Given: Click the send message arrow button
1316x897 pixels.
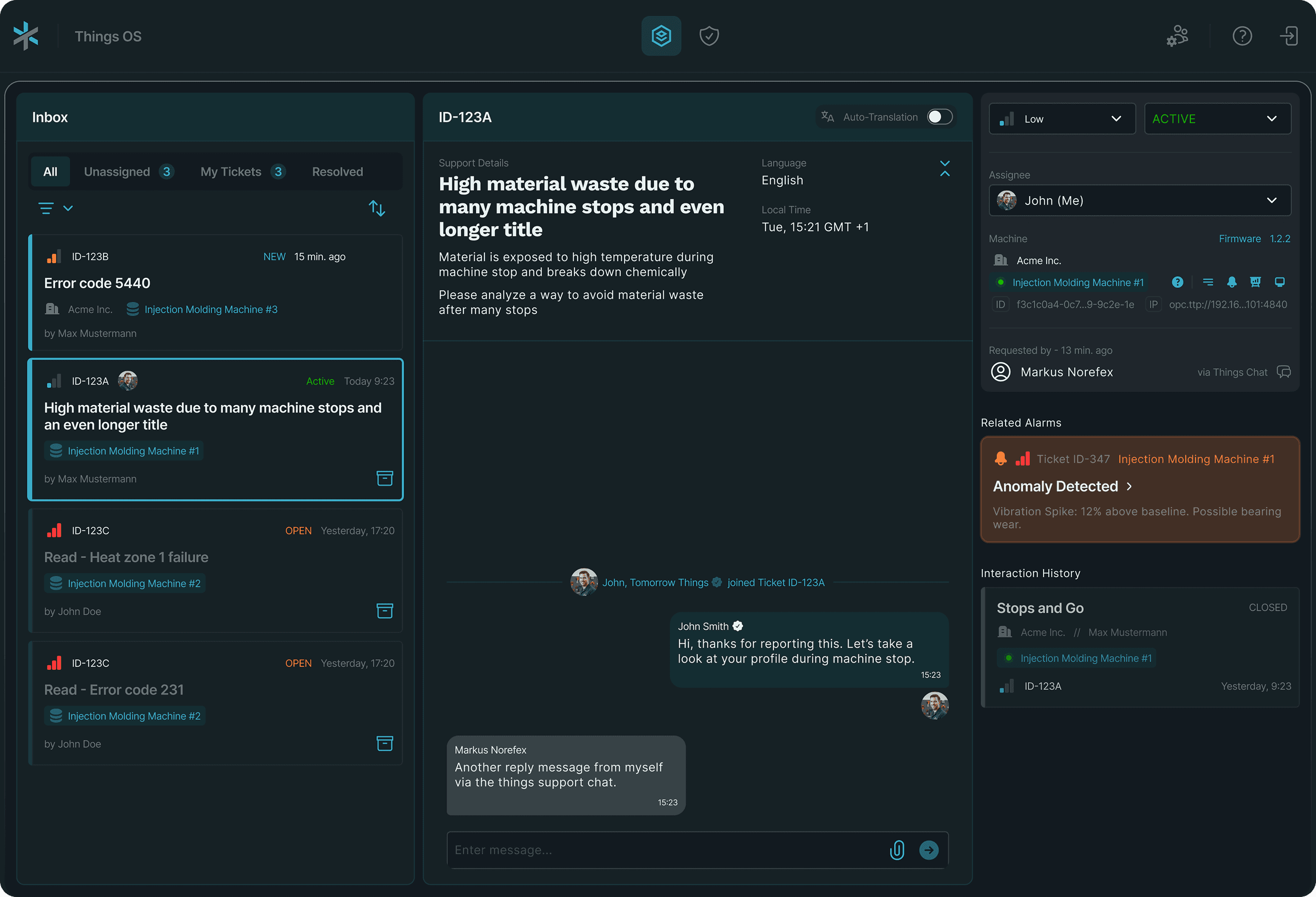Looking at the screenshot, I should point(929,850).
